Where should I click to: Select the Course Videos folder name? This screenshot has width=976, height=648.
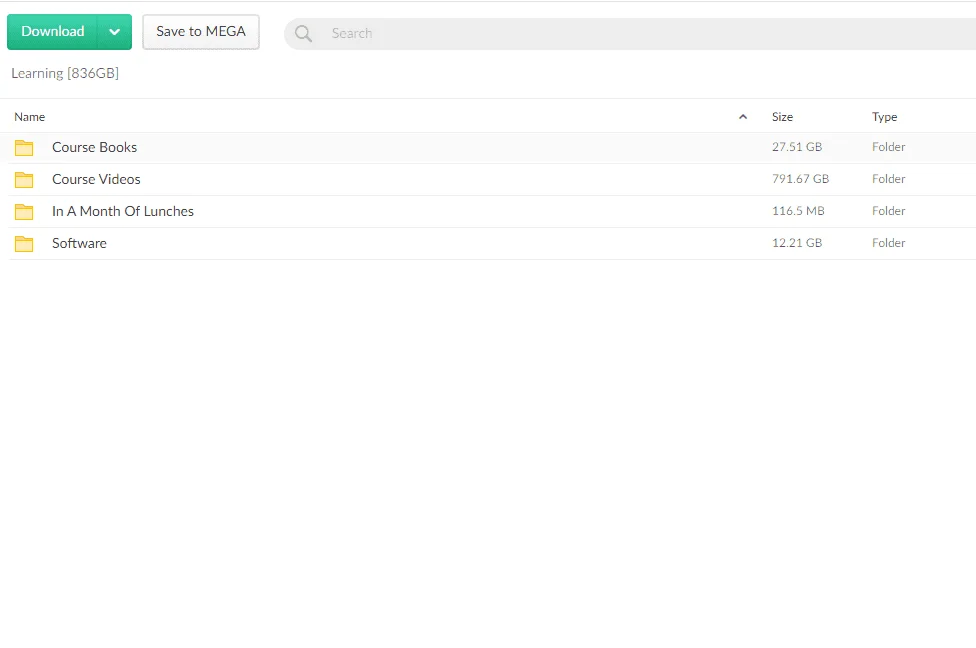pos(96,179)
